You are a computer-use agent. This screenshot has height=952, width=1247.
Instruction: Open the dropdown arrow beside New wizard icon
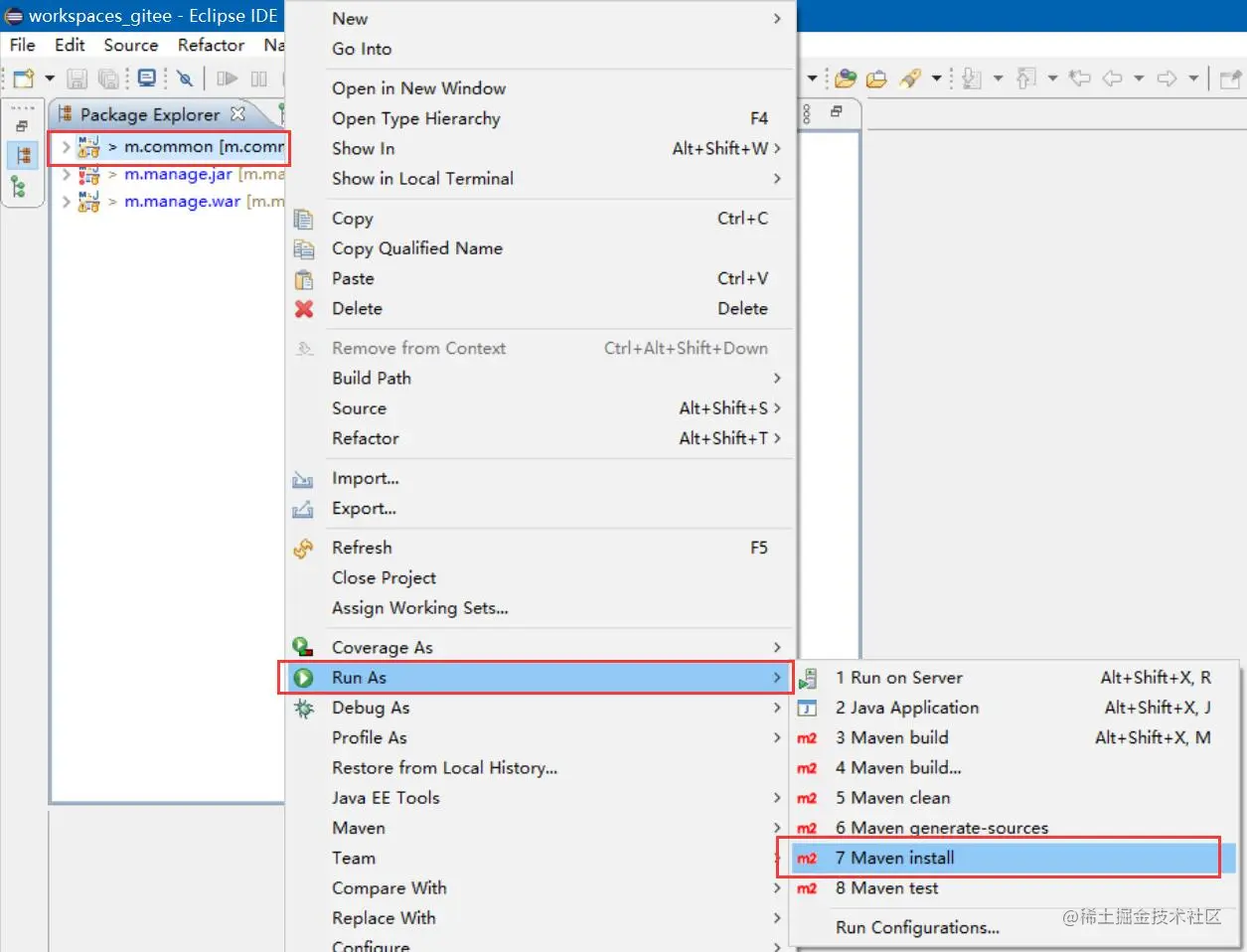(x=50, y=79)
